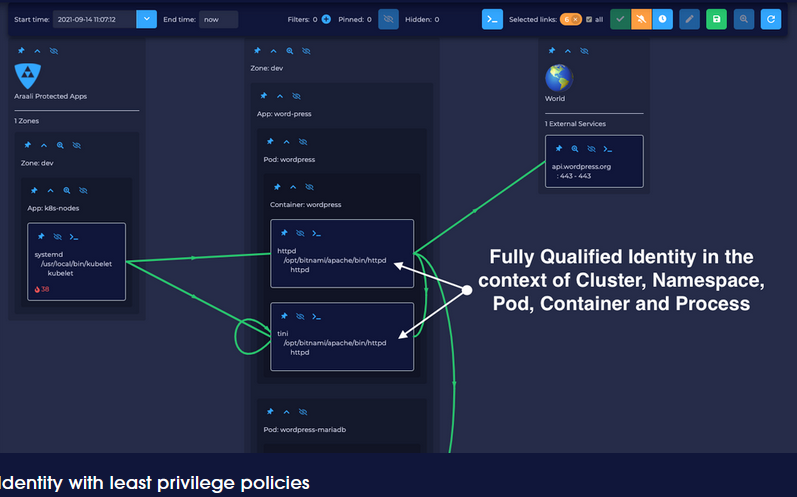Collapse the Araali Protected Apps panel
The width and height of the screenshot is (797, 497).
[37, 50]
